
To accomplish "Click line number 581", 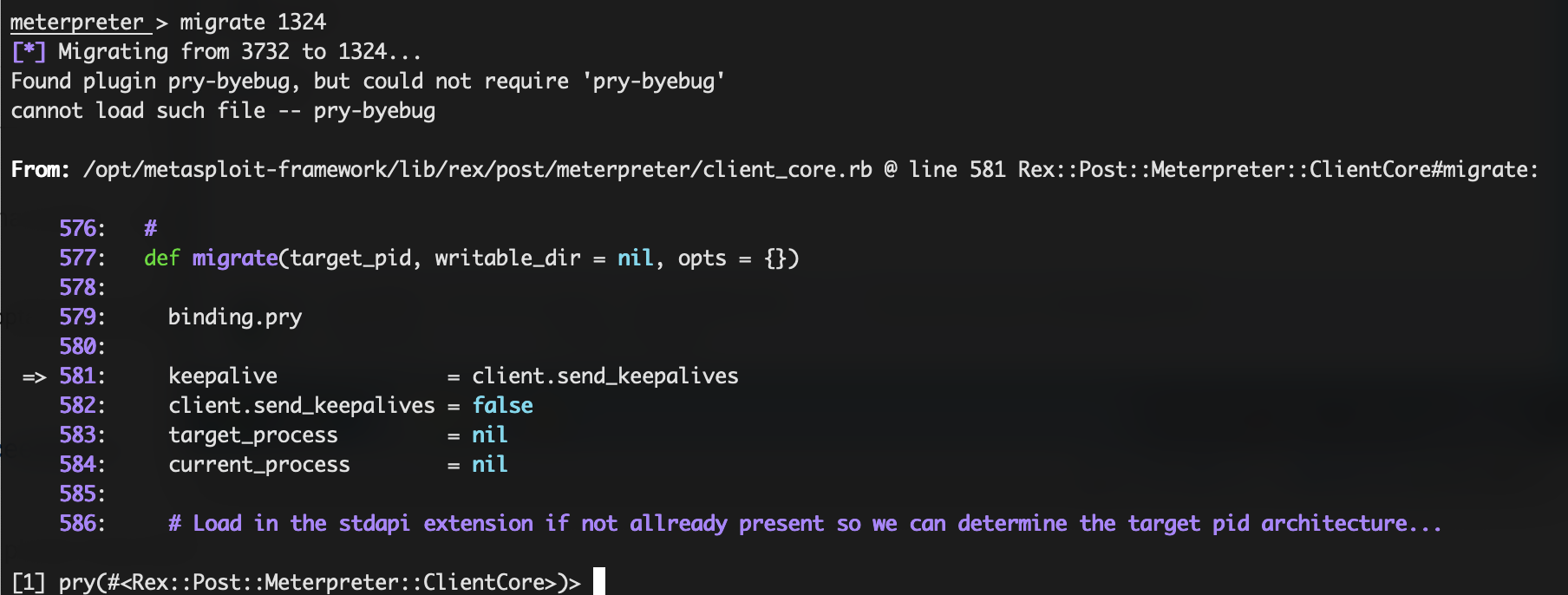I will (x=78, y=376).
